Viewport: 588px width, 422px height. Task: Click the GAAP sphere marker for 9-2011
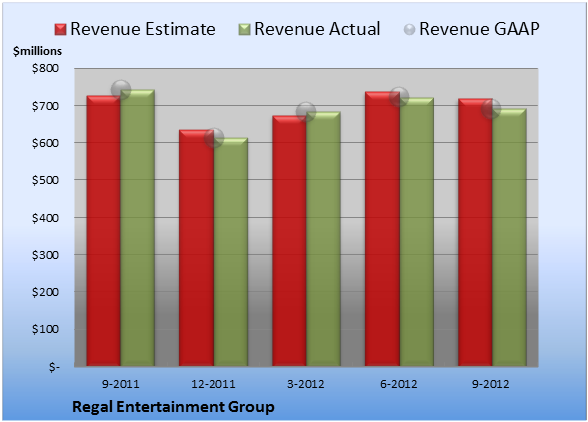(121, 90)
